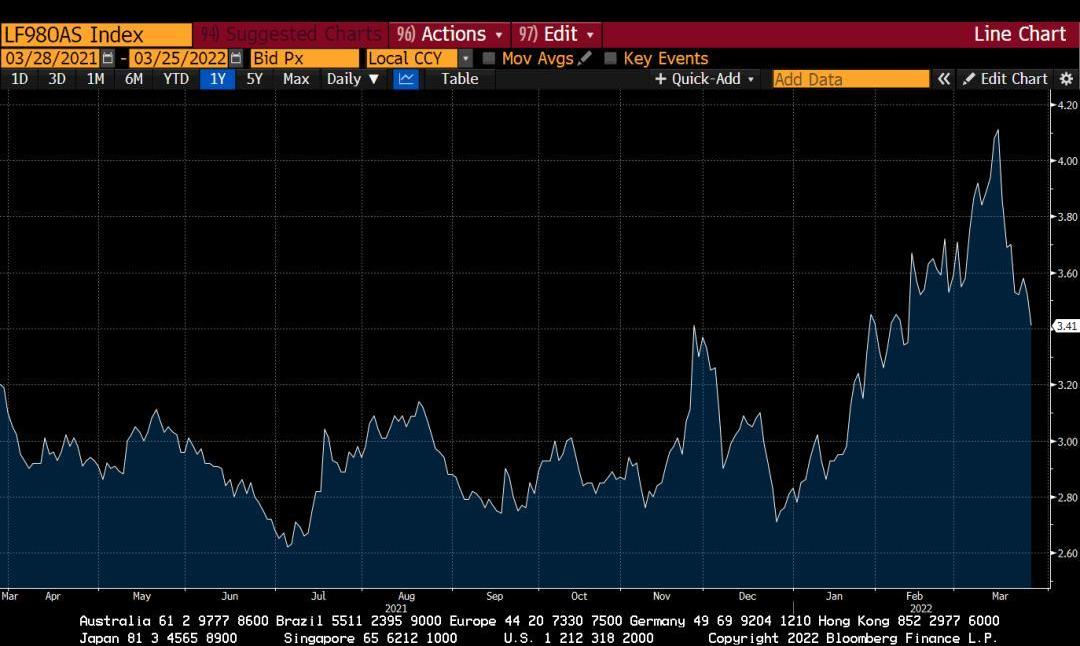This screenshot has width=1080, height=646.
Task: Select the line chart view icon
Action: (405, 79)
